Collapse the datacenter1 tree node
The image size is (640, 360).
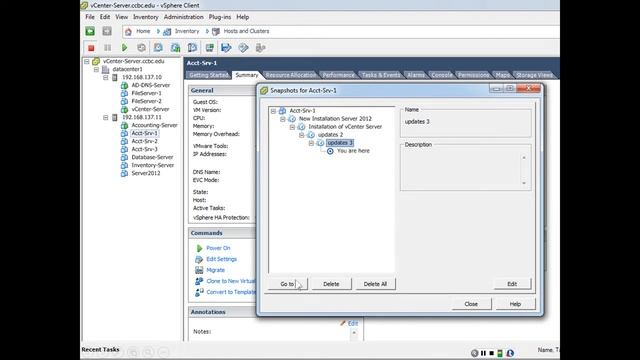point(96,69)
